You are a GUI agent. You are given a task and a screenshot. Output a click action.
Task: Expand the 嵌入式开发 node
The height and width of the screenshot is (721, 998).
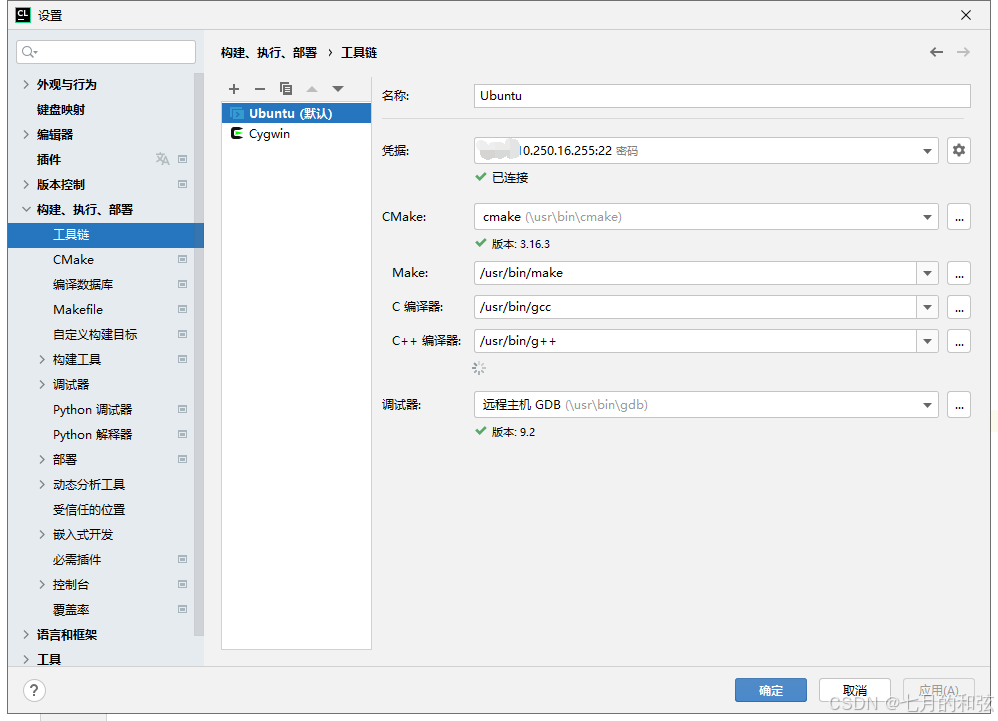pyautogui.click(x=42, y=535)
